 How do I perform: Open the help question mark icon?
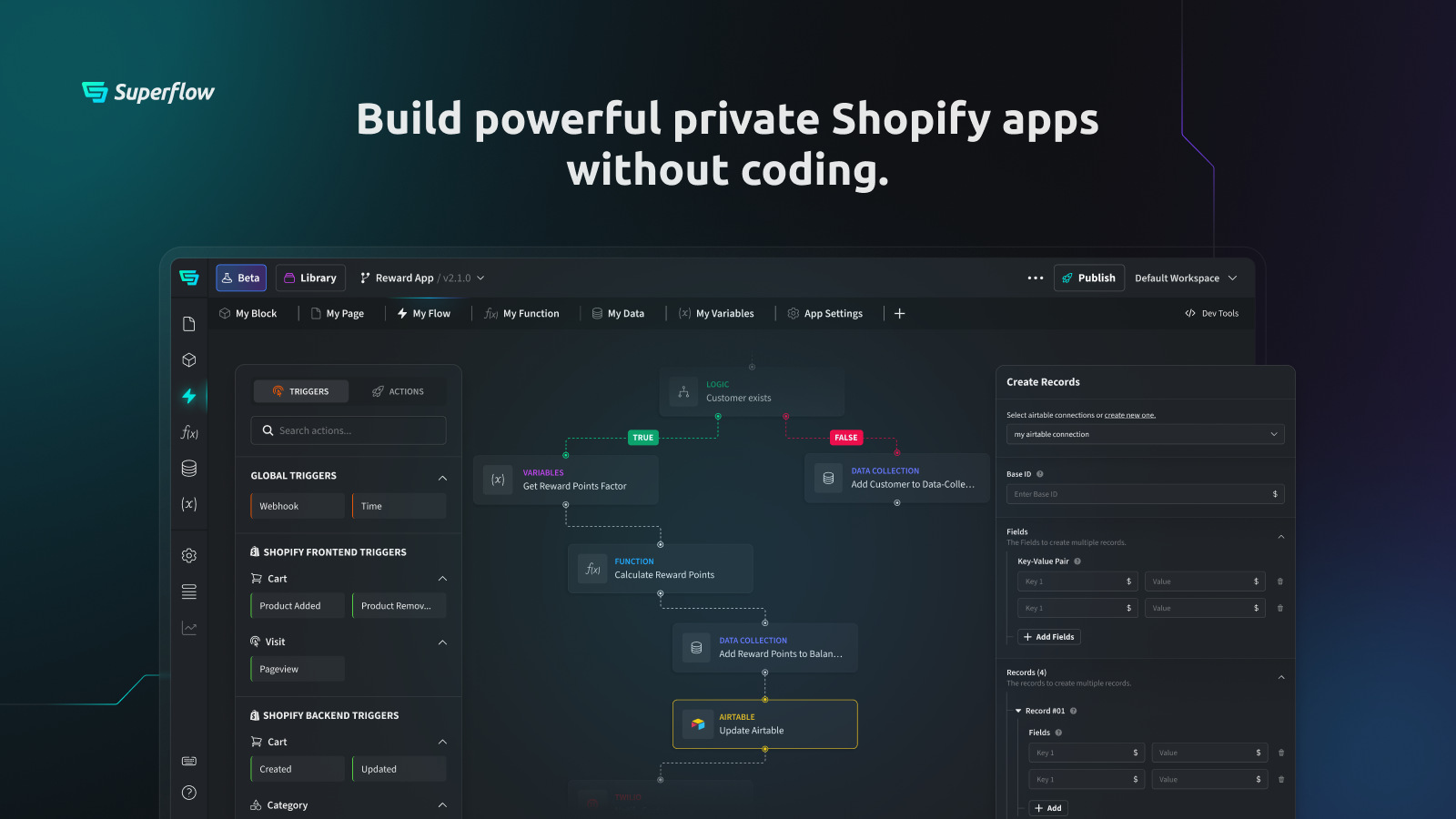pyautogui.click(x=189, y=793)
